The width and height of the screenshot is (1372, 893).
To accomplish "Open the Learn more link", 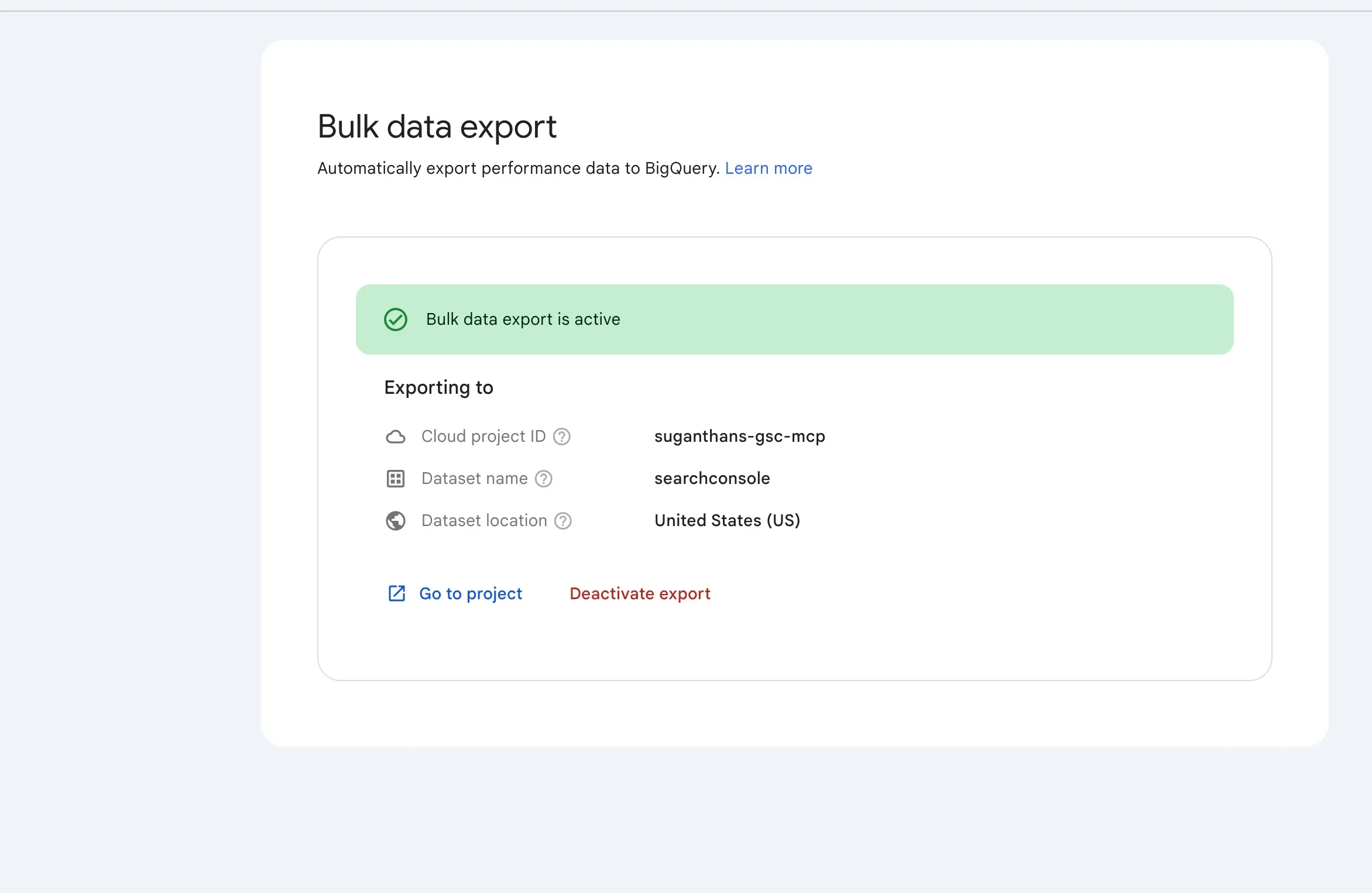I will (x=769, y=169).
